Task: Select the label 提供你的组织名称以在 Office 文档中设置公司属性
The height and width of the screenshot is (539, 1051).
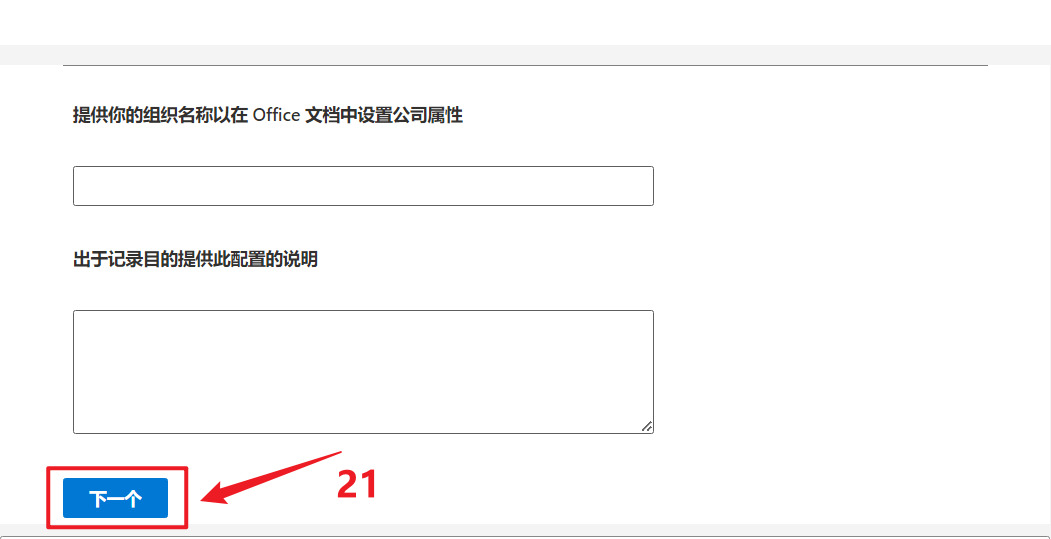Action: 268,115
